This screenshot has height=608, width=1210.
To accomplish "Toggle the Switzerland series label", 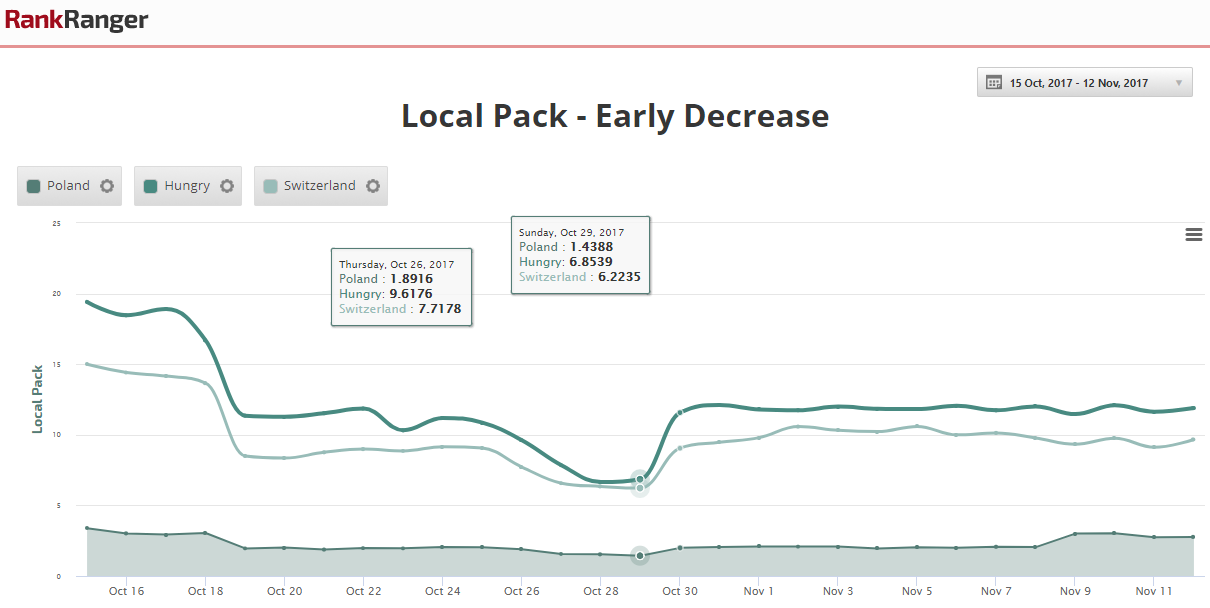I will 319,186.
